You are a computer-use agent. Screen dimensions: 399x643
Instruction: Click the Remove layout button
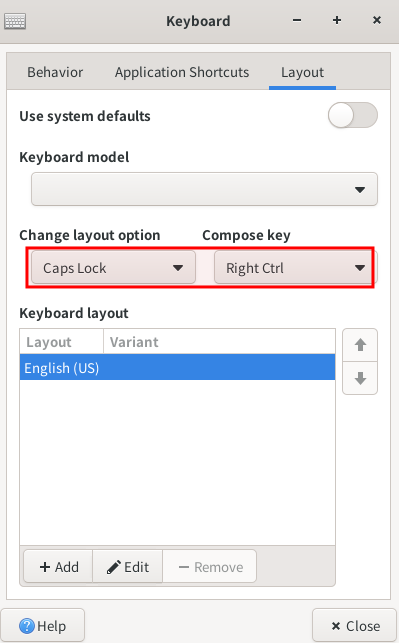[210, 567]
